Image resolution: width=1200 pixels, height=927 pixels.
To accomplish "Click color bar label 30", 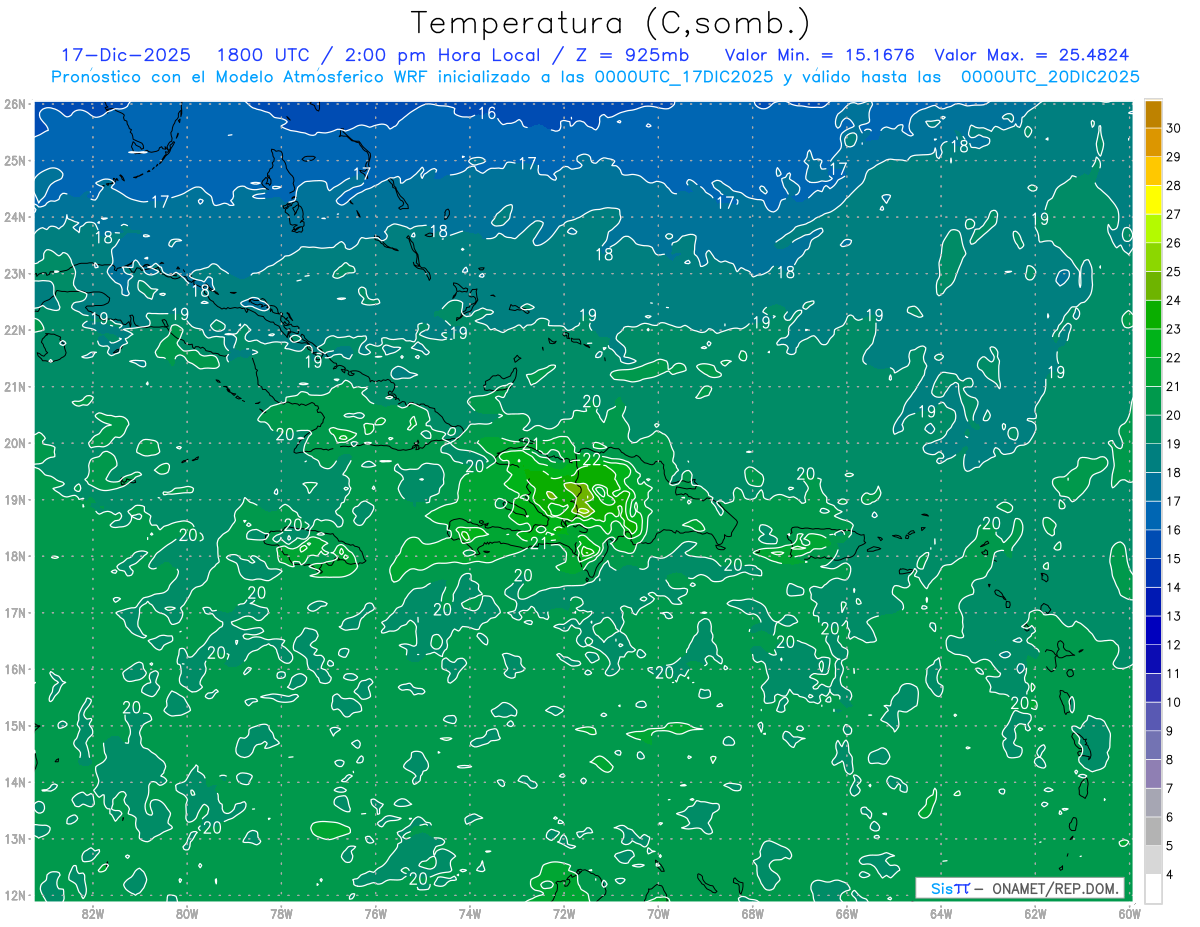I will [x=1173, y=128].
